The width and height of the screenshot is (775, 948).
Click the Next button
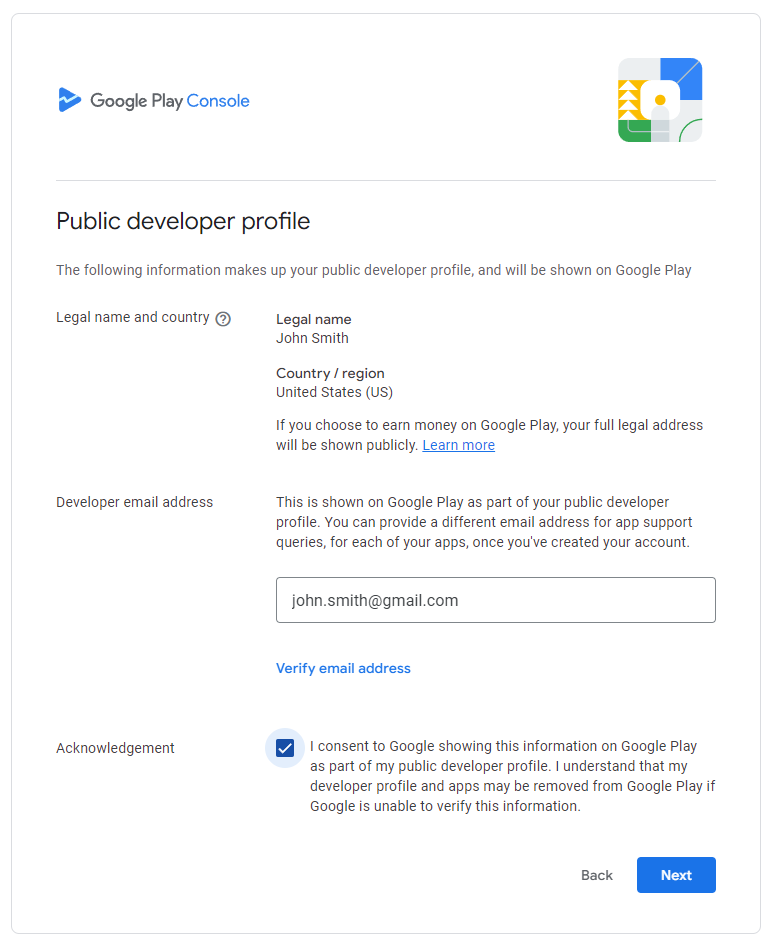(676, 875)
